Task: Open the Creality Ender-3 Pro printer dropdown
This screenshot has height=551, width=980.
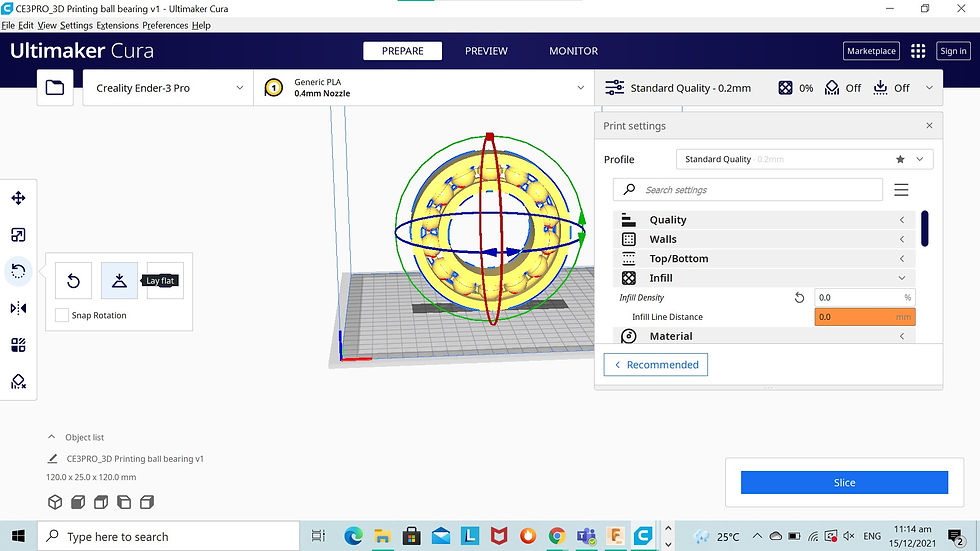Action: click(x=168, y=88)
